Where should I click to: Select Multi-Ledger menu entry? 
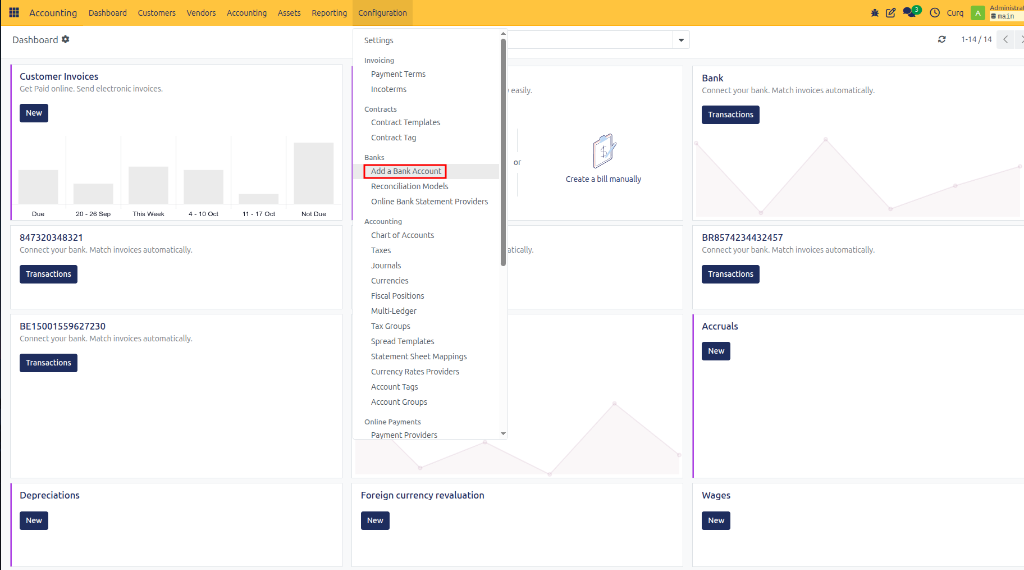[394, 311]
